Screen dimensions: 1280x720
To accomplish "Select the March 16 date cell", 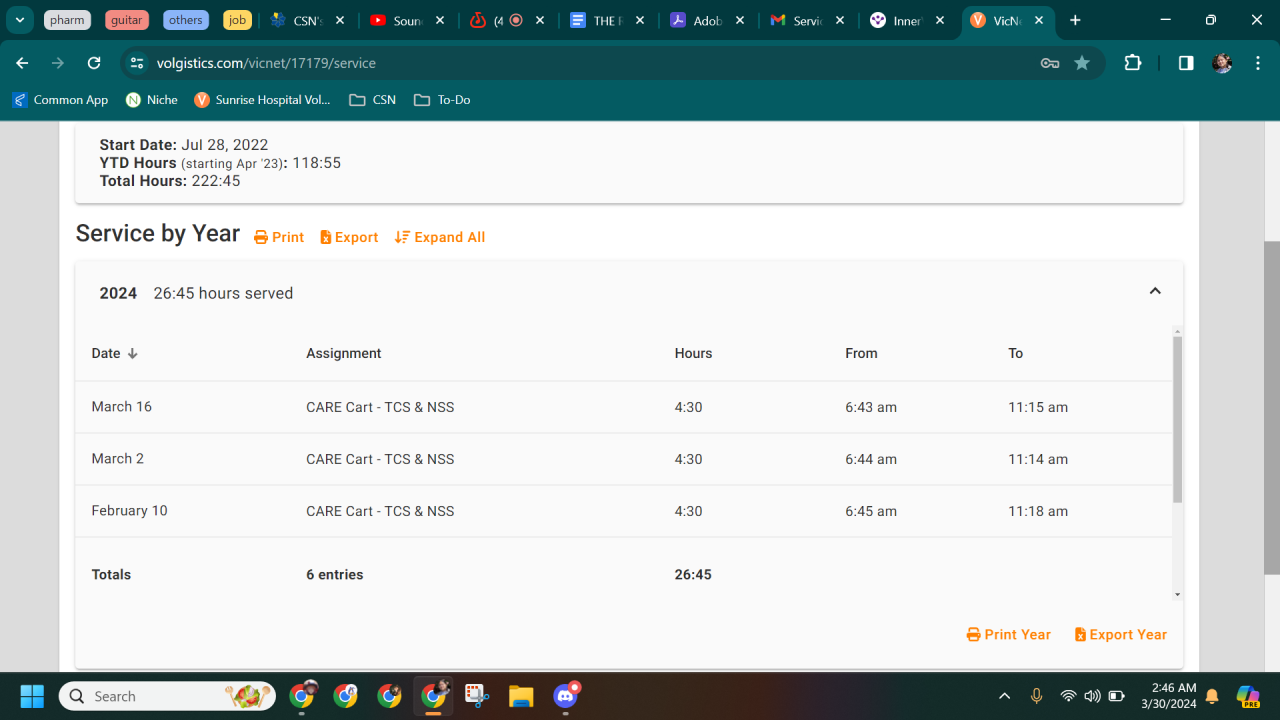I will tap(122, 407).
